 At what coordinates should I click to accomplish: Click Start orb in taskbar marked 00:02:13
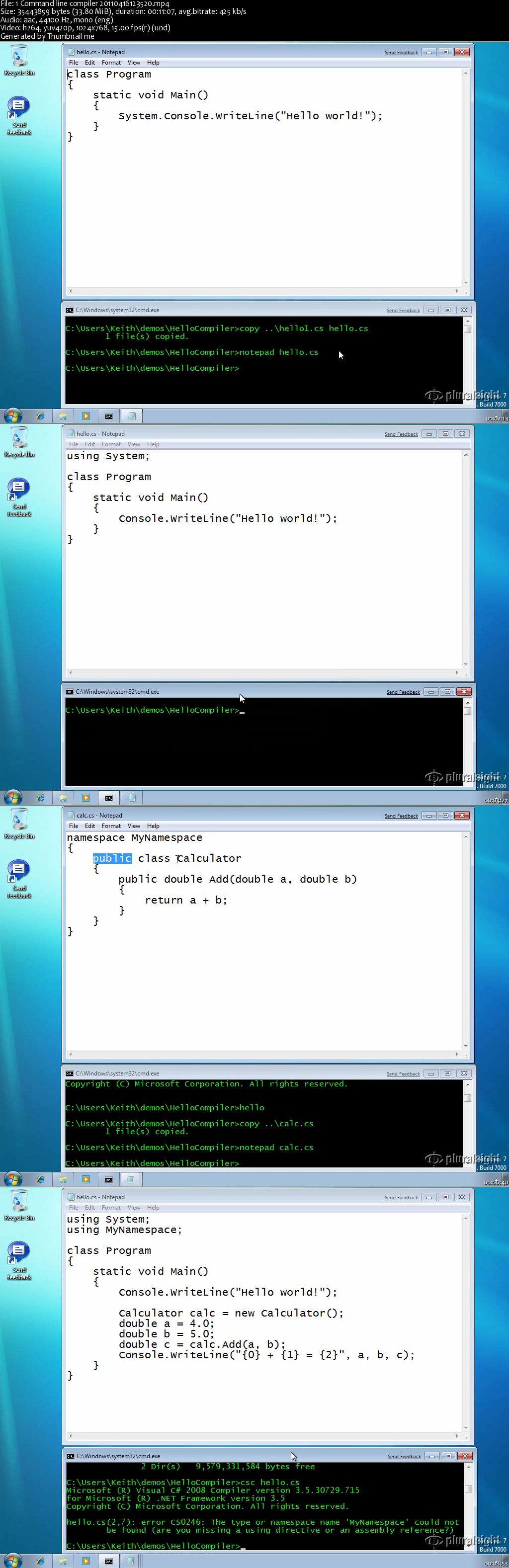click(13, 416)
